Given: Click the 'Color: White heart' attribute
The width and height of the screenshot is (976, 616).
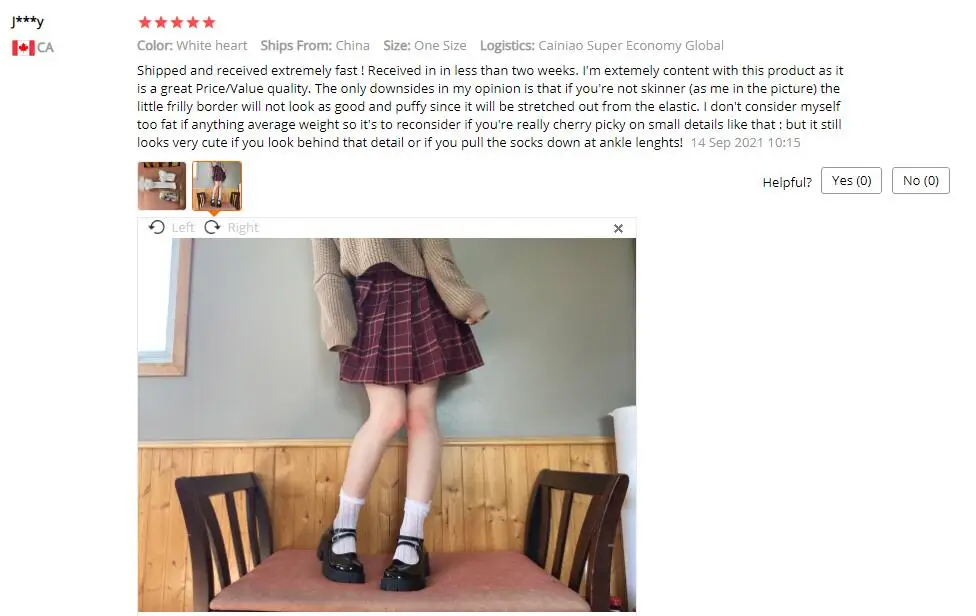Looking at the screenshot, I should (192, 45).
